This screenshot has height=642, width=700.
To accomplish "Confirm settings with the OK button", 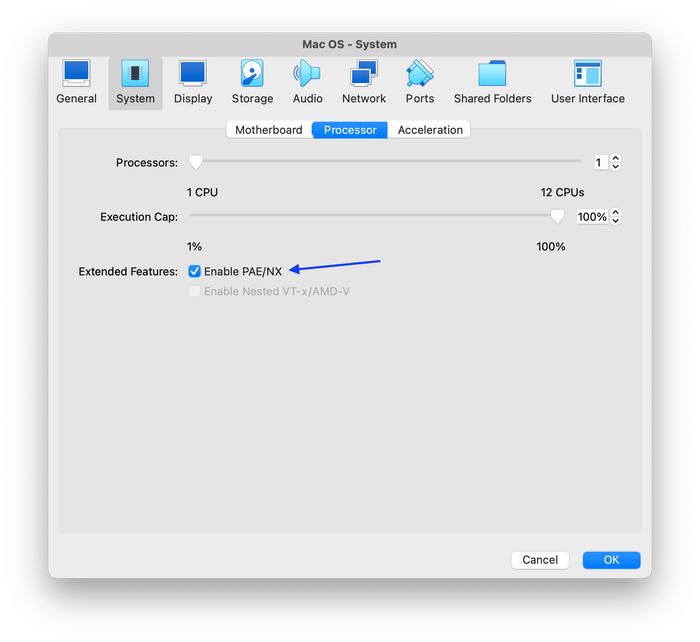I will [611, 560].
